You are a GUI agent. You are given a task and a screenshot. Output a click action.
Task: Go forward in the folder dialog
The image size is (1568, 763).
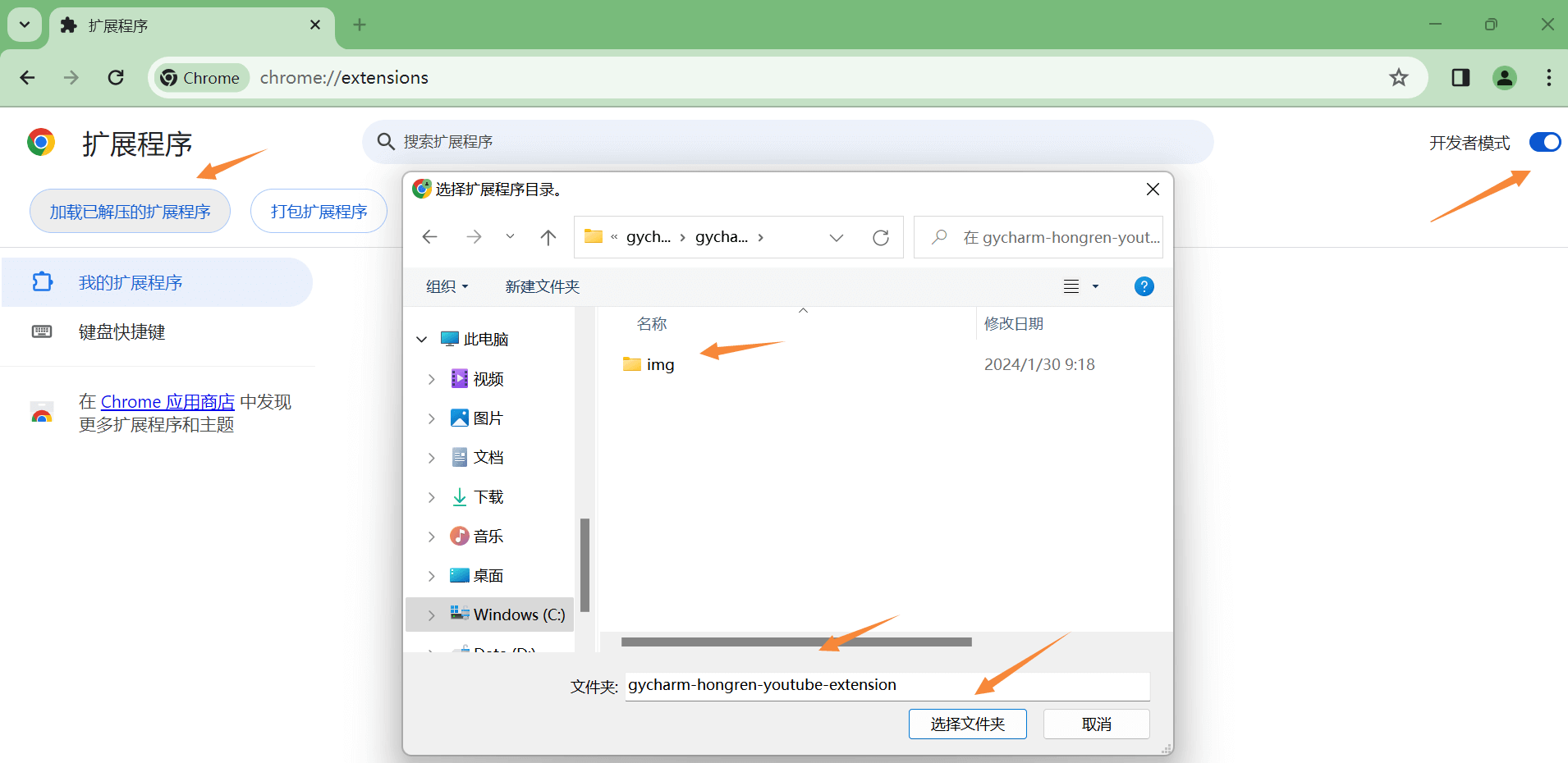tap(474, 237)
